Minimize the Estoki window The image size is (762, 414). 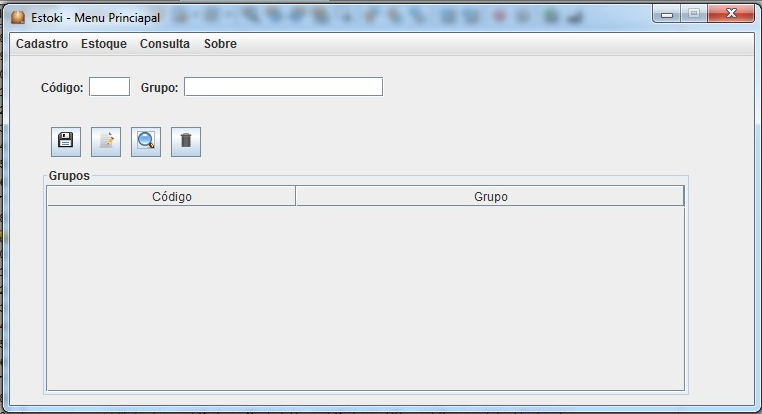coord(667,14)
